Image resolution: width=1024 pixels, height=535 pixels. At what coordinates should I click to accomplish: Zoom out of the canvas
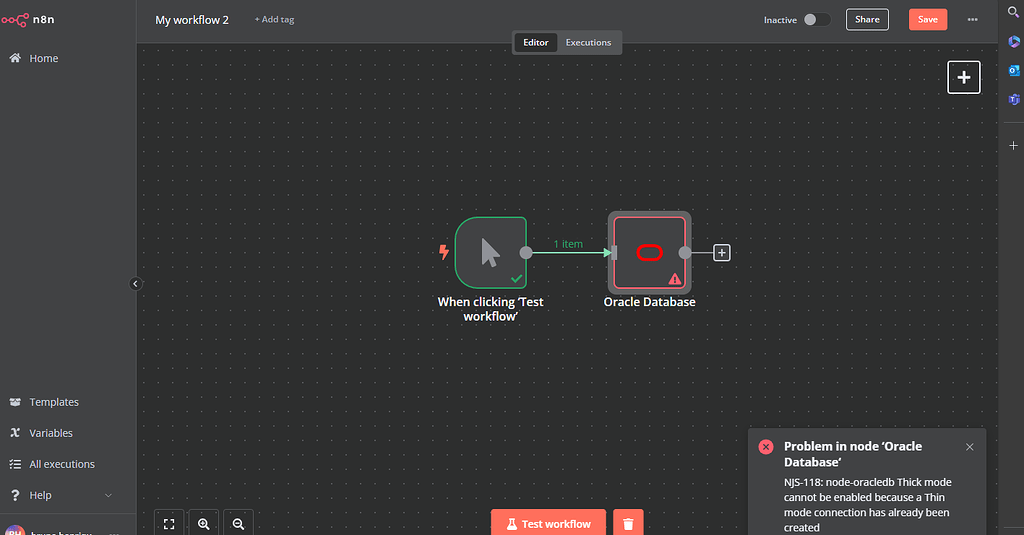pyautogui.click(x=238, y=523)
